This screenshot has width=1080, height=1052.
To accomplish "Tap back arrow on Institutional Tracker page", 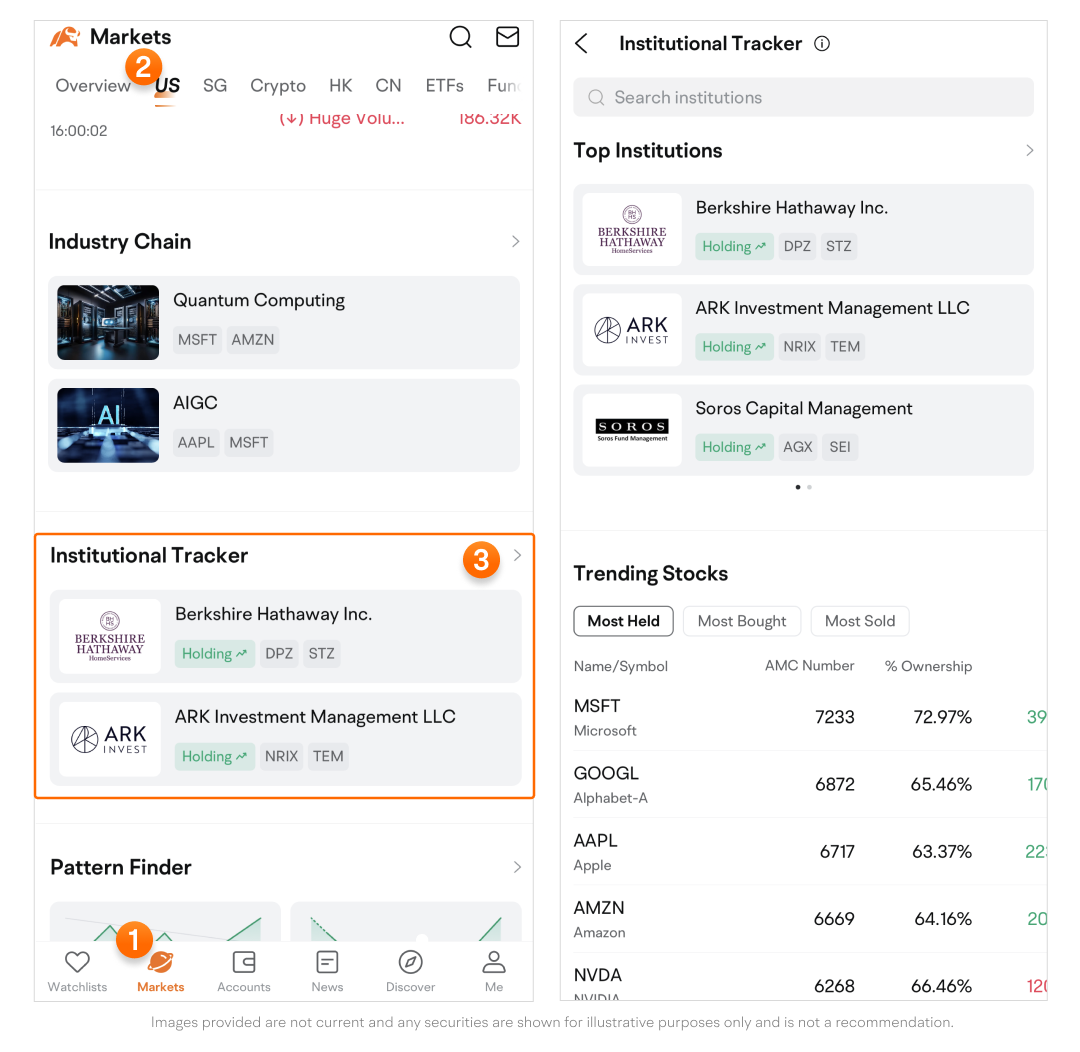I will [582, 44].
